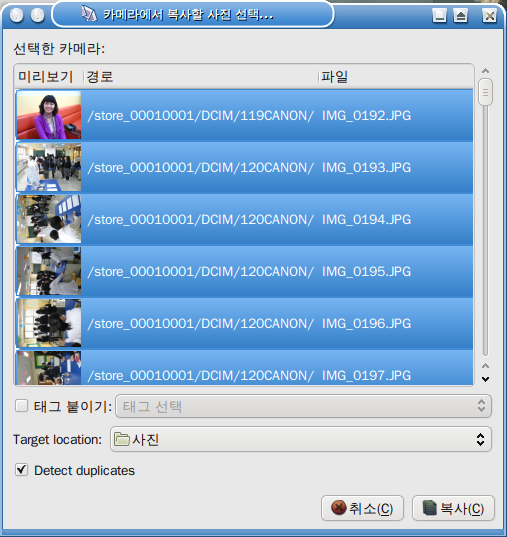This screenshot has height=537, width=507.
Task: Click the vertical scrollbar handle
Action: pos(485,92)
